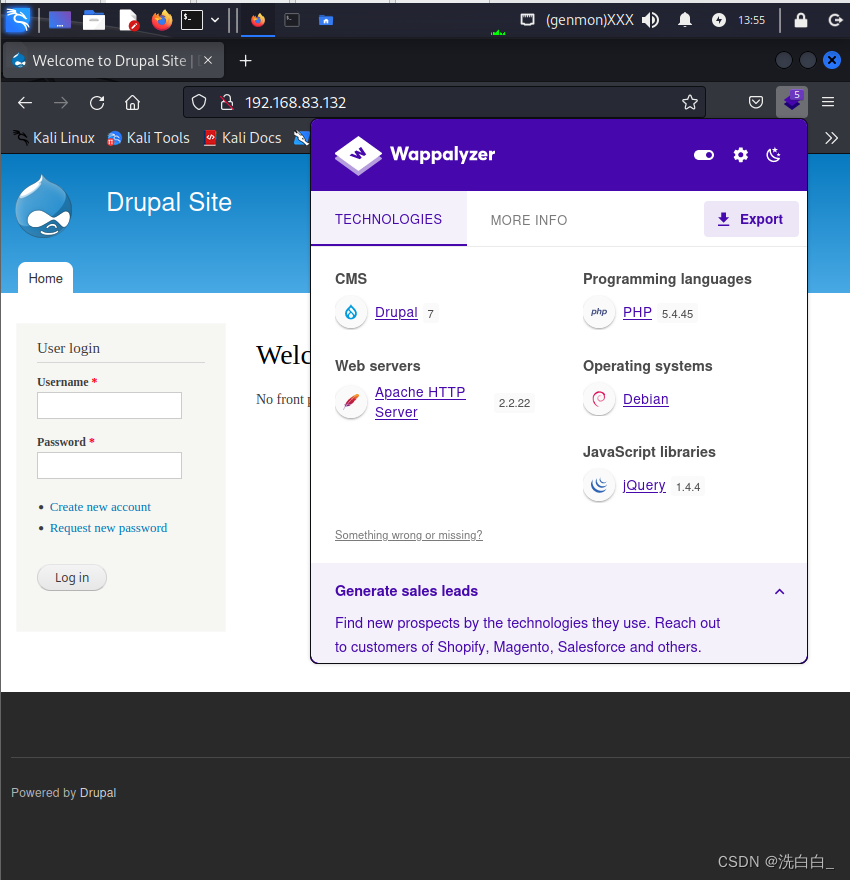The height and width of the screenshot is (880, 850).
Task: Click the URL bar showing 192.168.83.132
Action: [x=443, y=103]
